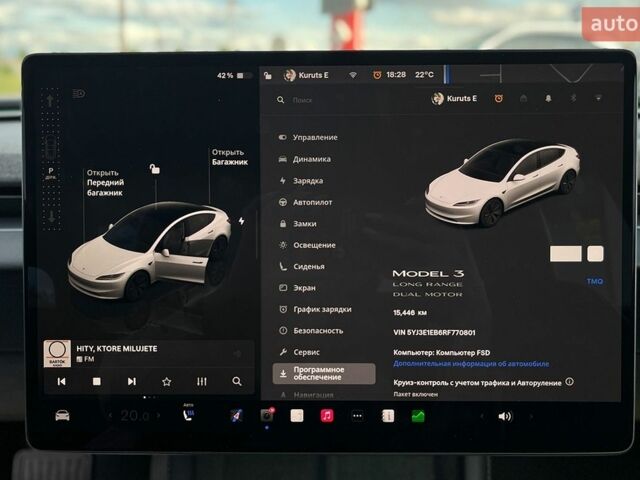Tap the 15,446 км odometer value

point(410,313)
